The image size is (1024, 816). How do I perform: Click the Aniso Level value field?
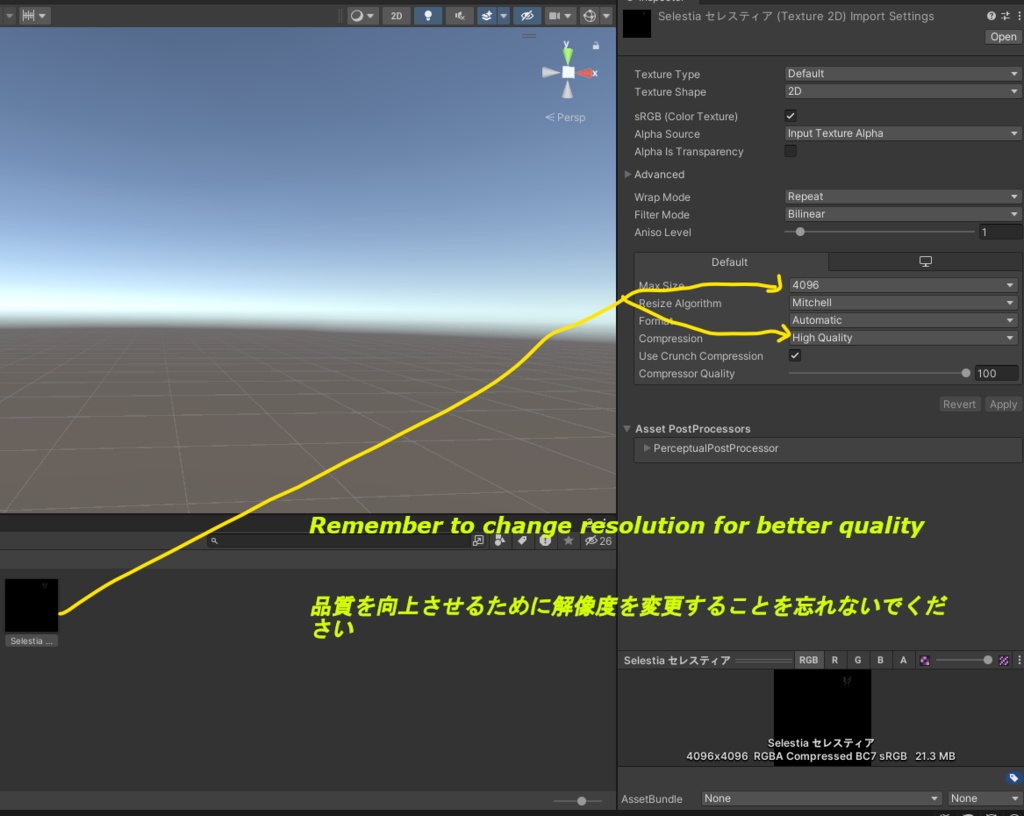tap(1000, 232)
